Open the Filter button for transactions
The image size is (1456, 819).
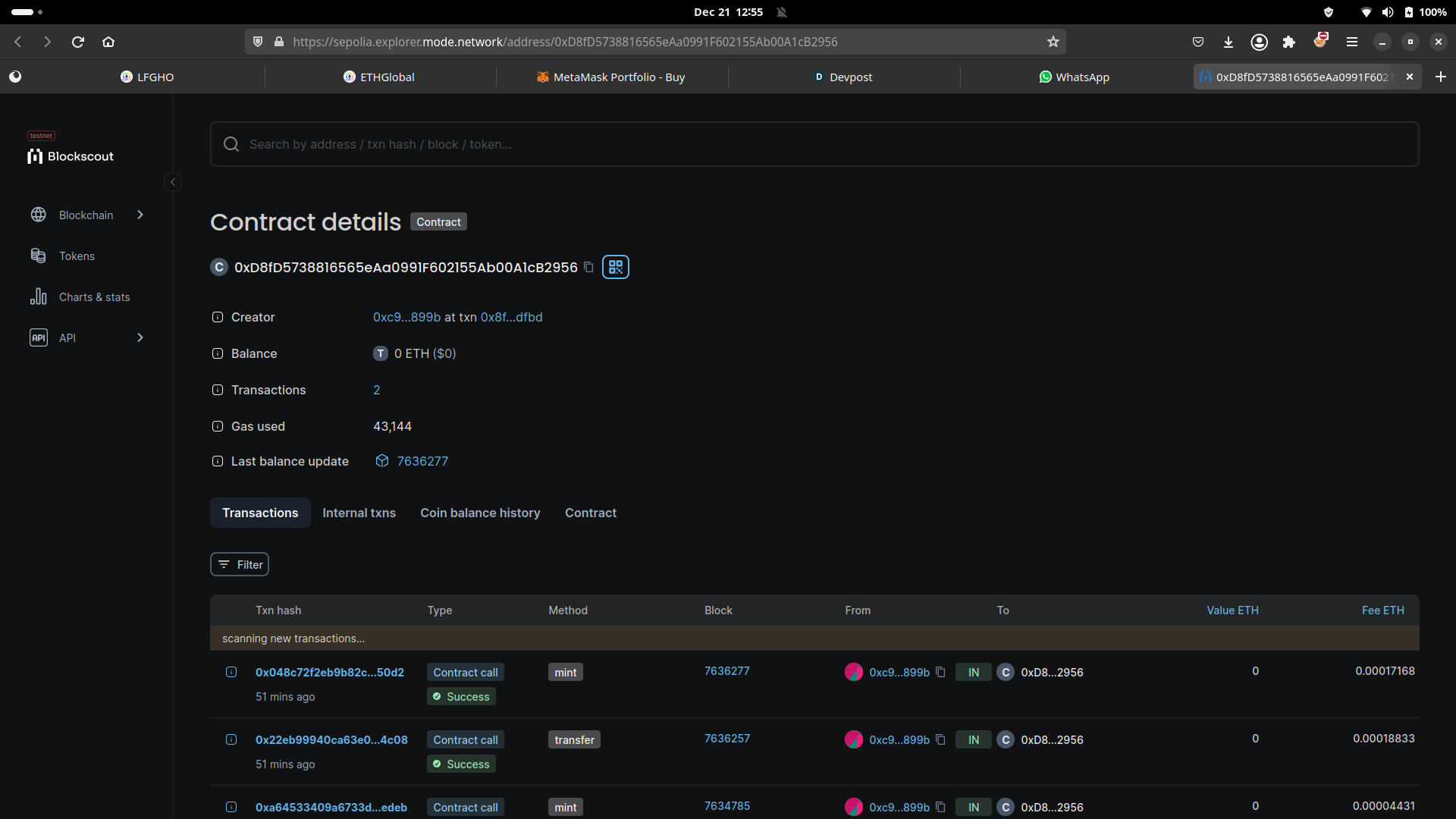click(240, 564)
